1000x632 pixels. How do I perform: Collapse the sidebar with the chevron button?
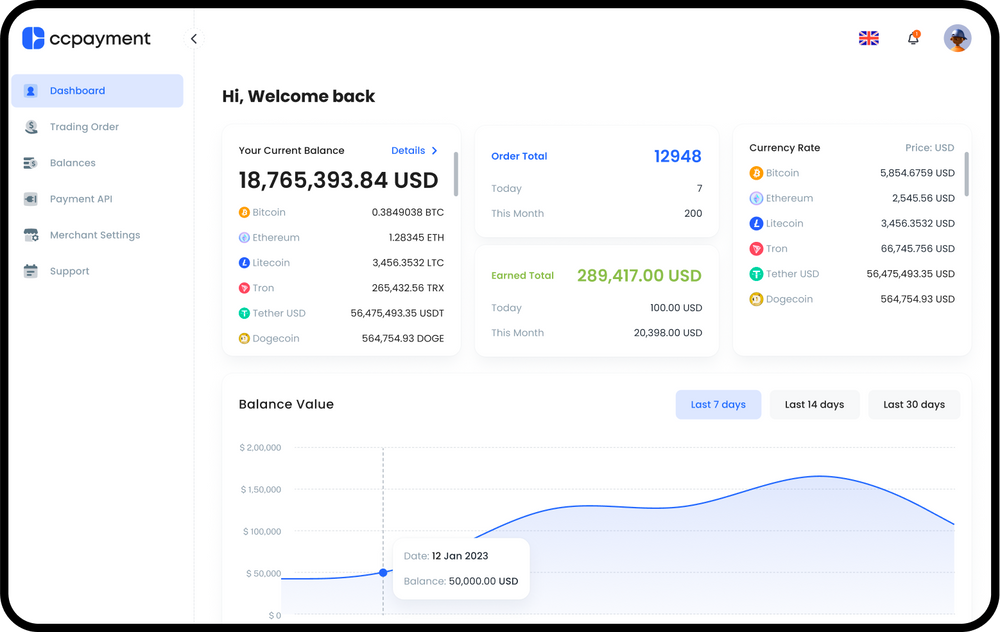tap(194, 39)
